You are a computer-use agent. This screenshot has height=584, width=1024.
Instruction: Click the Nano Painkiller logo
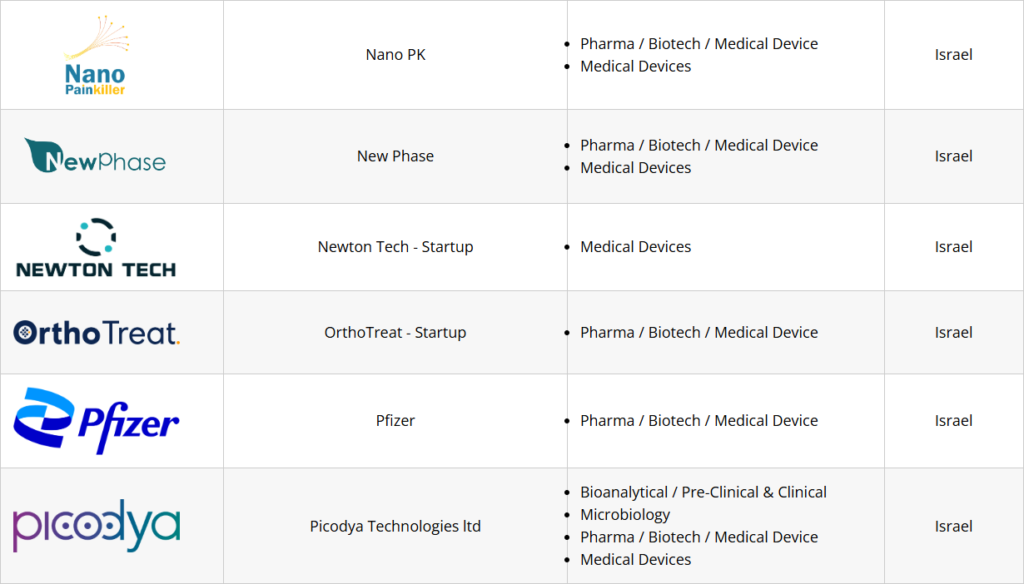(x=96, y=56)
